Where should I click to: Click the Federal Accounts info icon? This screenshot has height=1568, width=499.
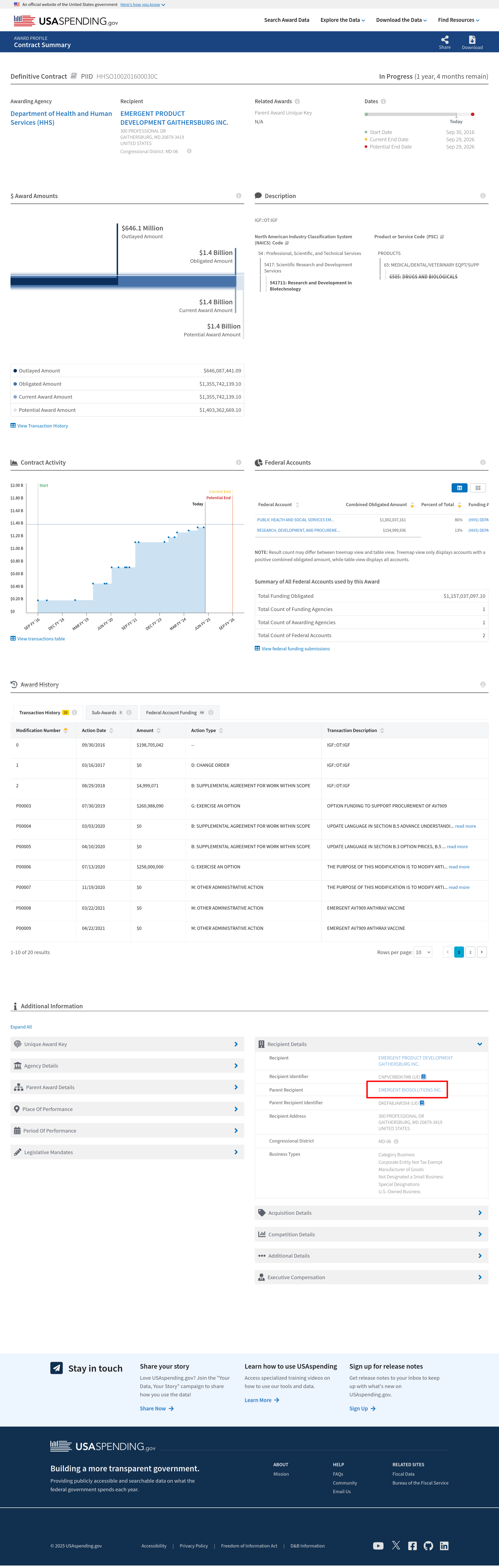483,462
